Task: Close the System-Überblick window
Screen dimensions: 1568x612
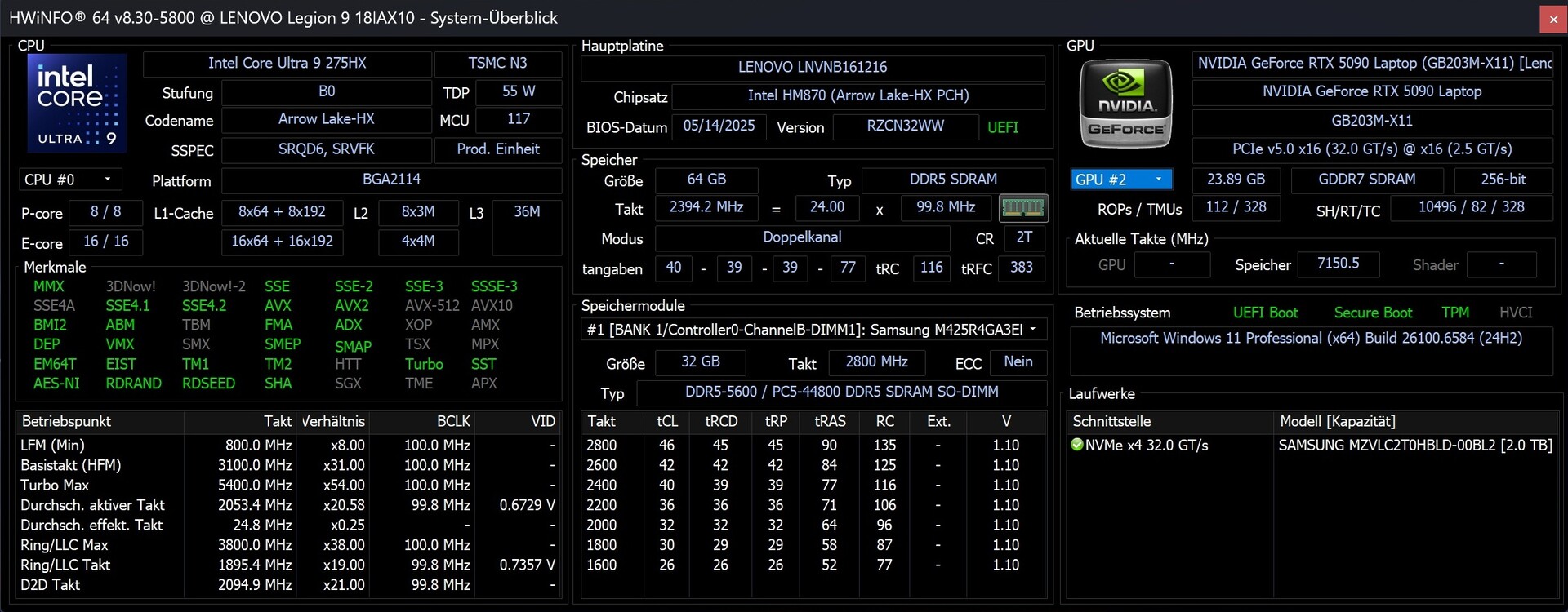Action: (1552, 18)
